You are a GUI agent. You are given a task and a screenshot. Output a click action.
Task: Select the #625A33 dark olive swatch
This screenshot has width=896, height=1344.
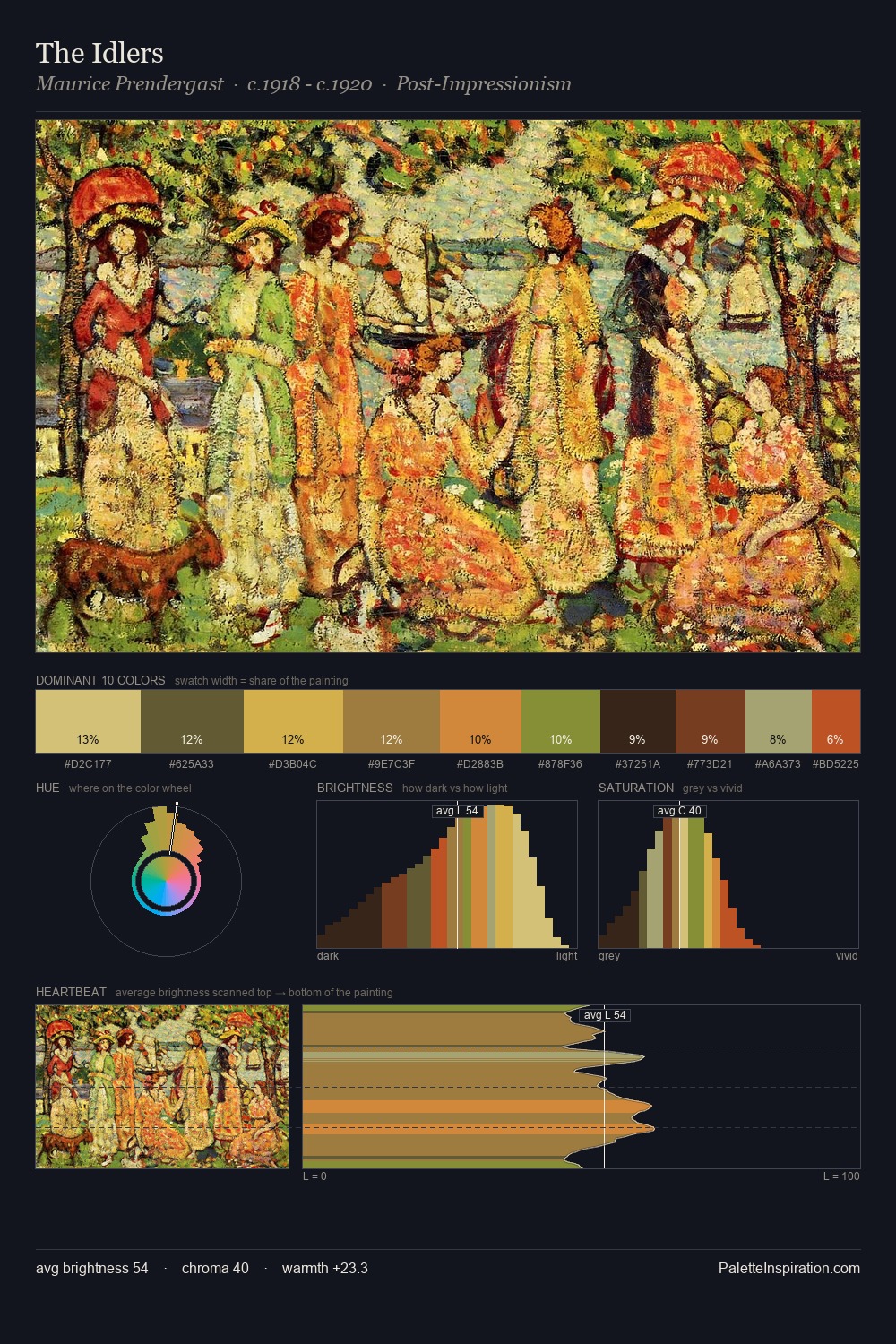point(192,721)
